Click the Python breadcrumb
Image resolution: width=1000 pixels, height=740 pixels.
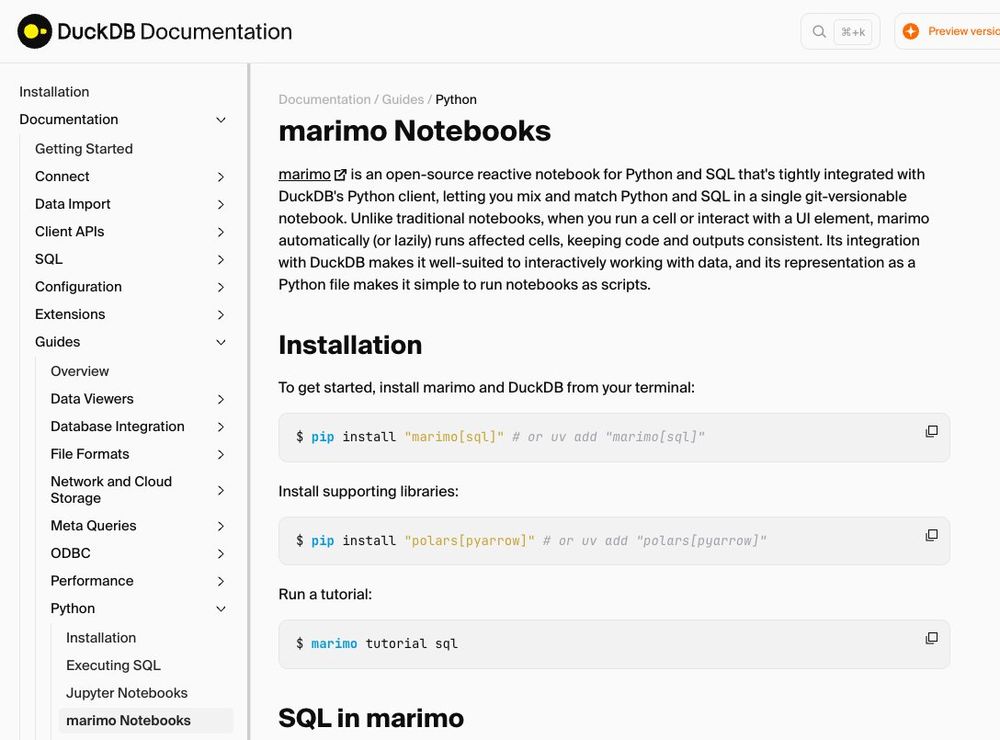(456, 100)
